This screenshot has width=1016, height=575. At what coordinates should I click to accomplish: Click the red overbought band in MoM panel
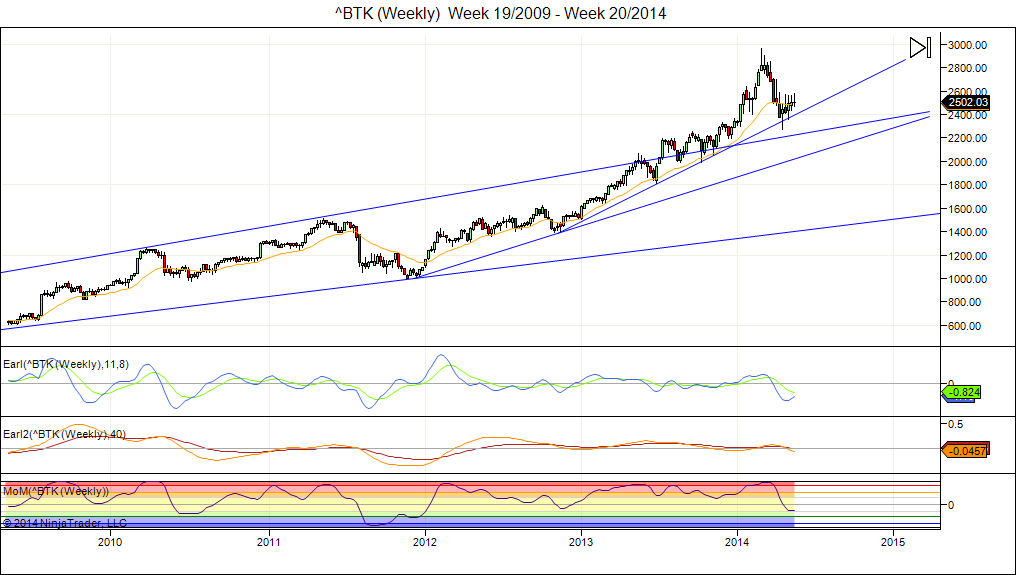400,485
